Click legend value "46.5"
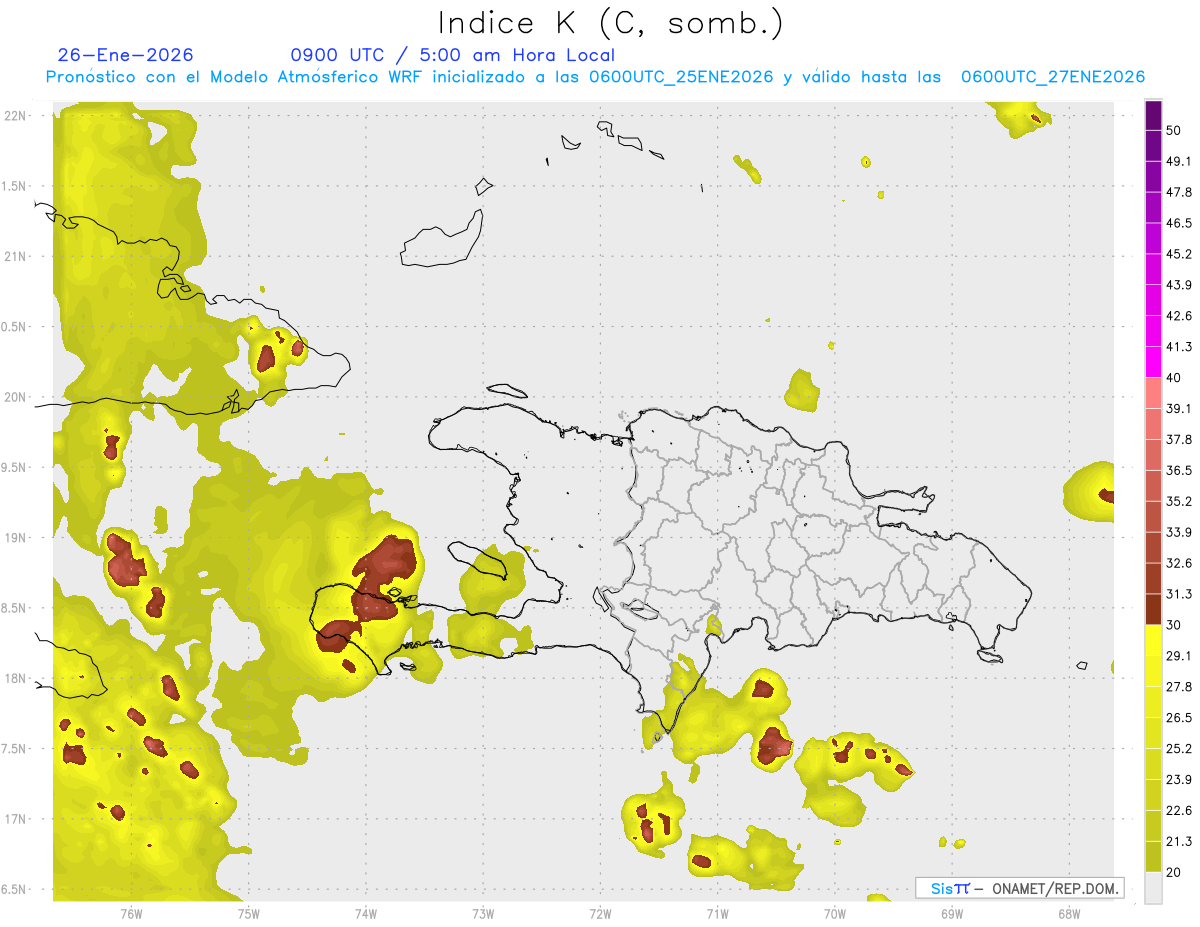The image size is (1200, 927). pyautogui.click(x=1179, y=223)
